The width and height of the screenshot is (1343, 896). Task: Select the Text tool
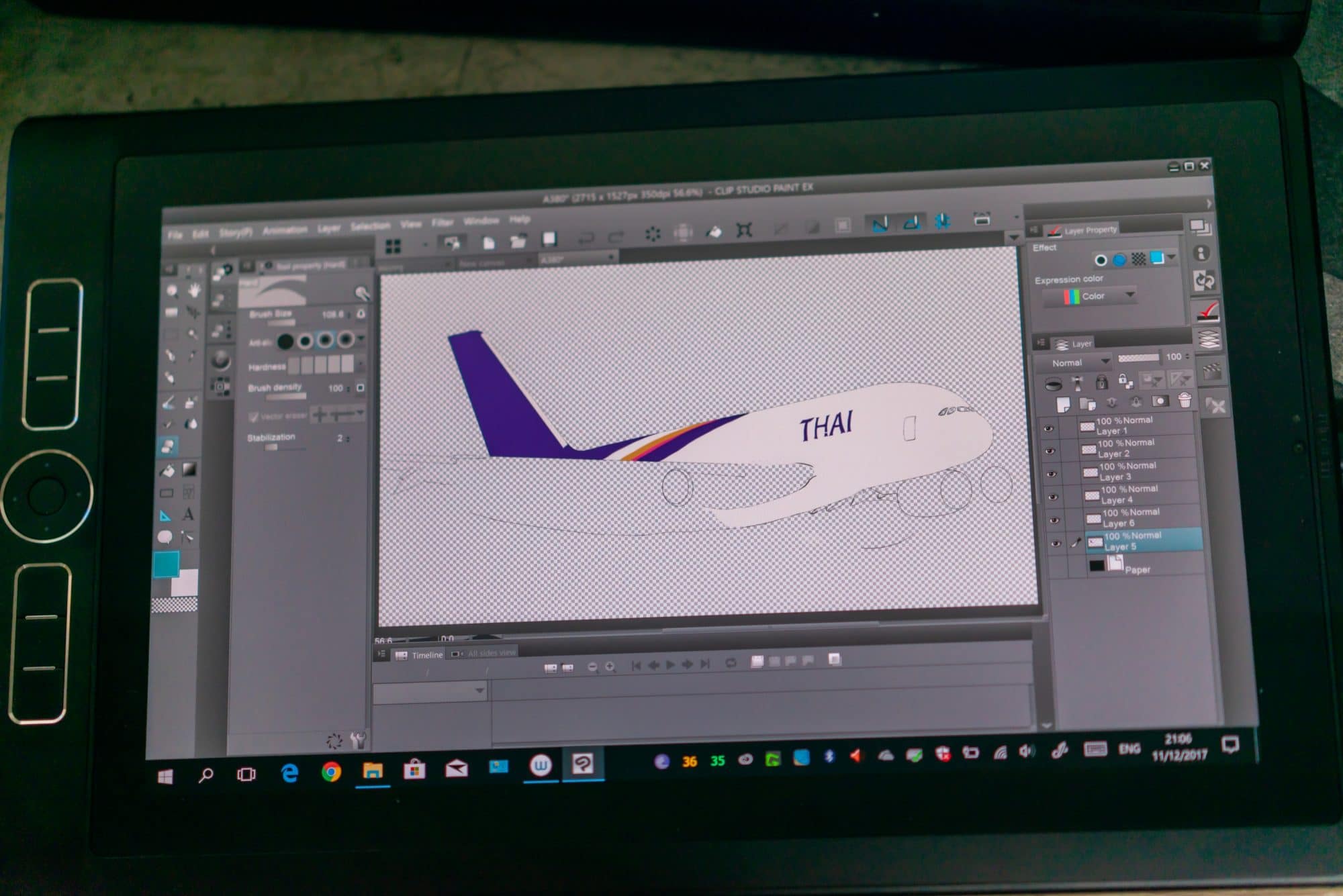coord(188,515)
